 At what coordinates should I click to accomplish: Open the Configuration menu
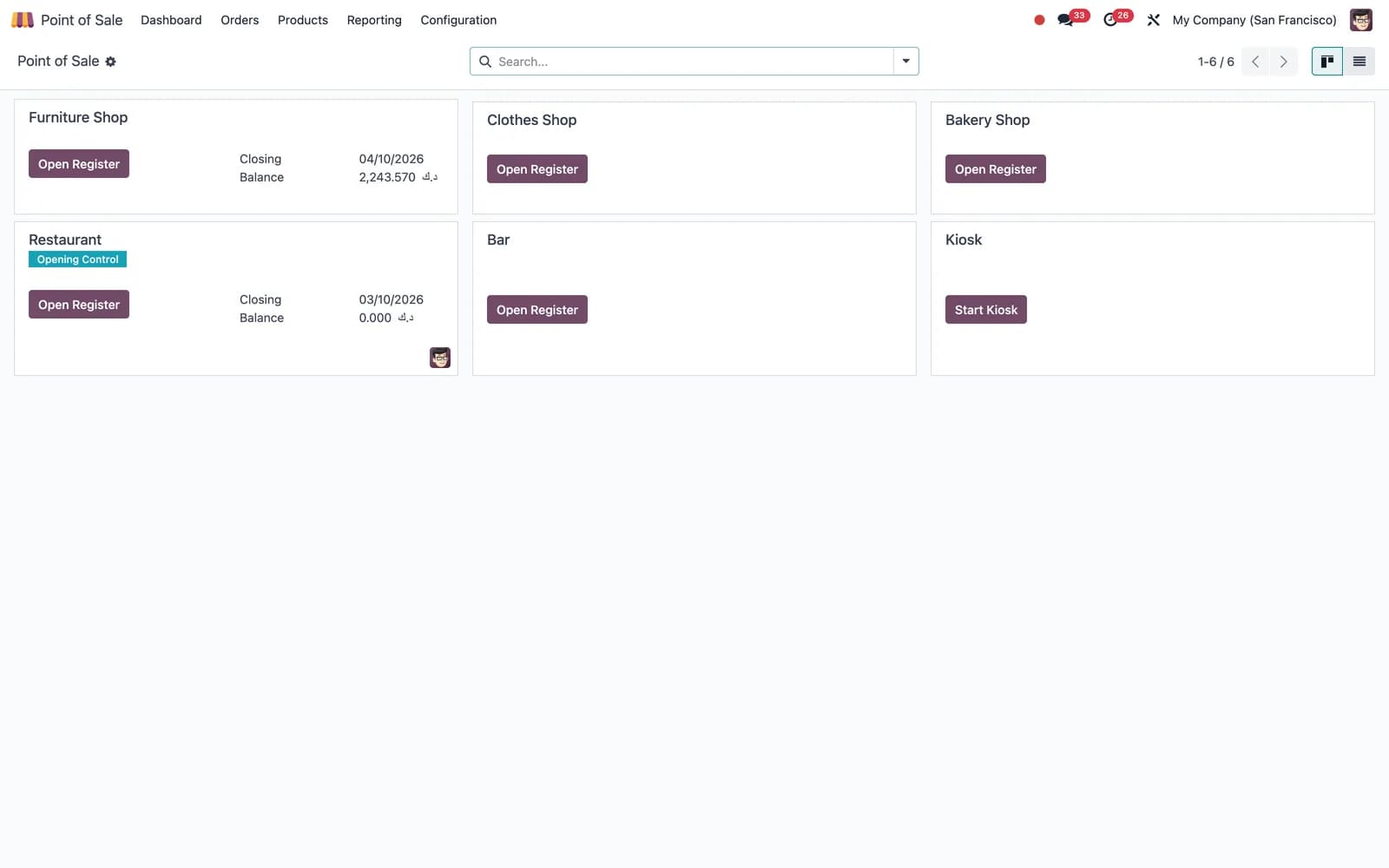point(458,20)
